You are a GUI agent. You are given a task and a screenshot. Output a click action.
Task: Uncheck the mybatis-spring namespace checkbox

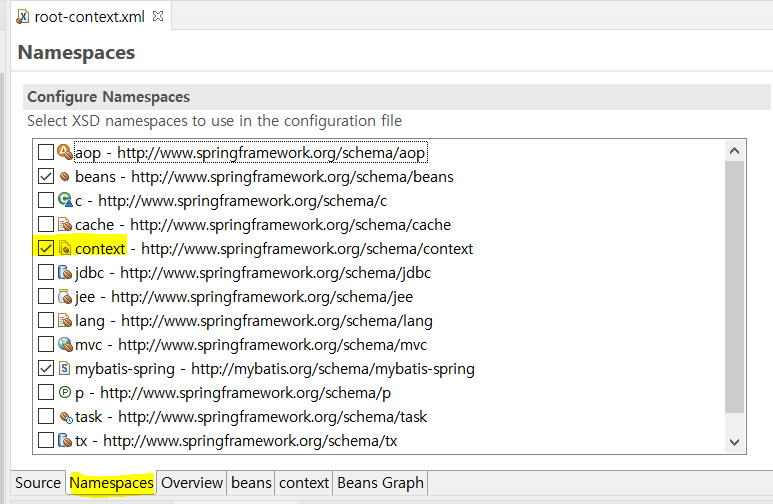46,368
